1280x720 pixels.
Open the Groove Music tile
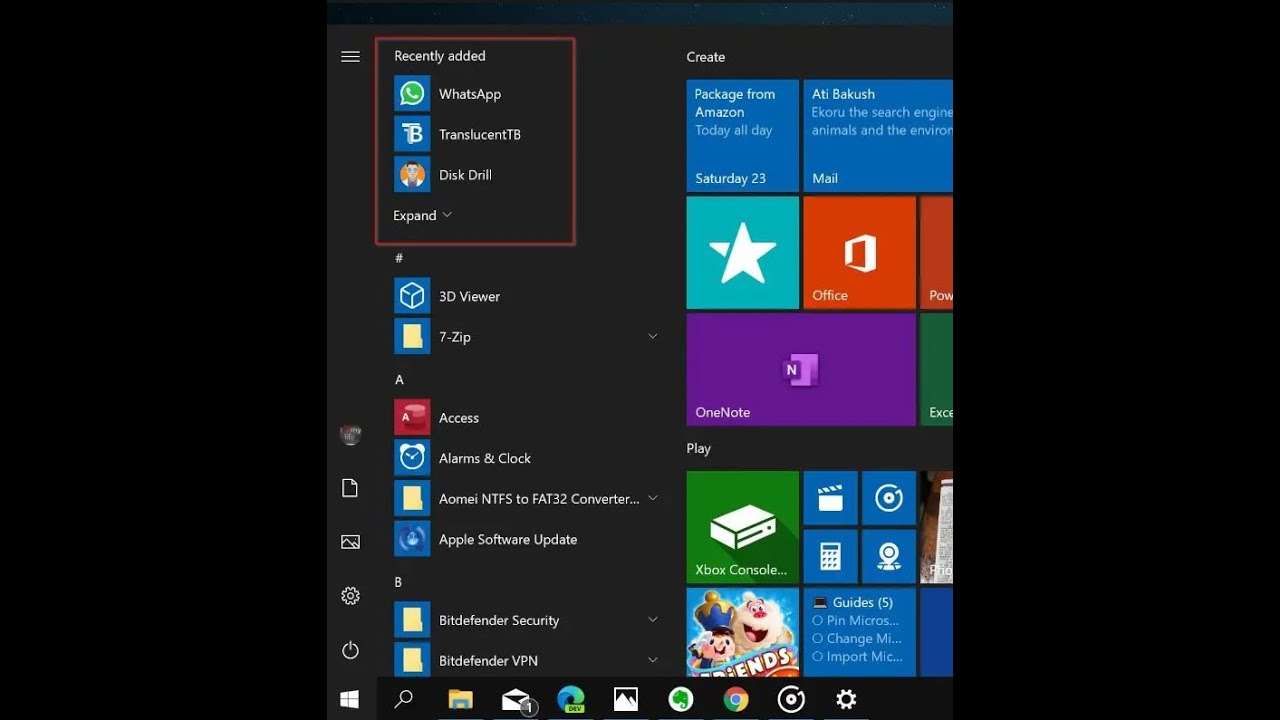[889, 498]
